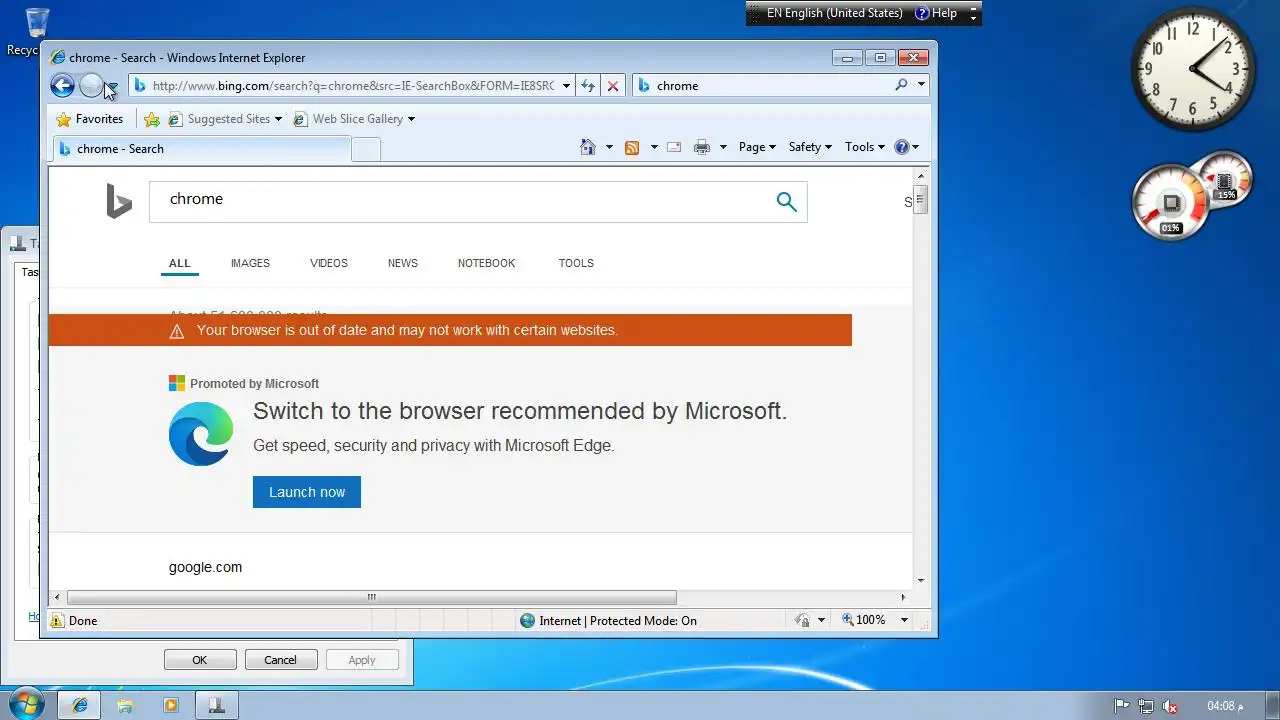Open the File Explorer taskbar icon

coord(125,705)
